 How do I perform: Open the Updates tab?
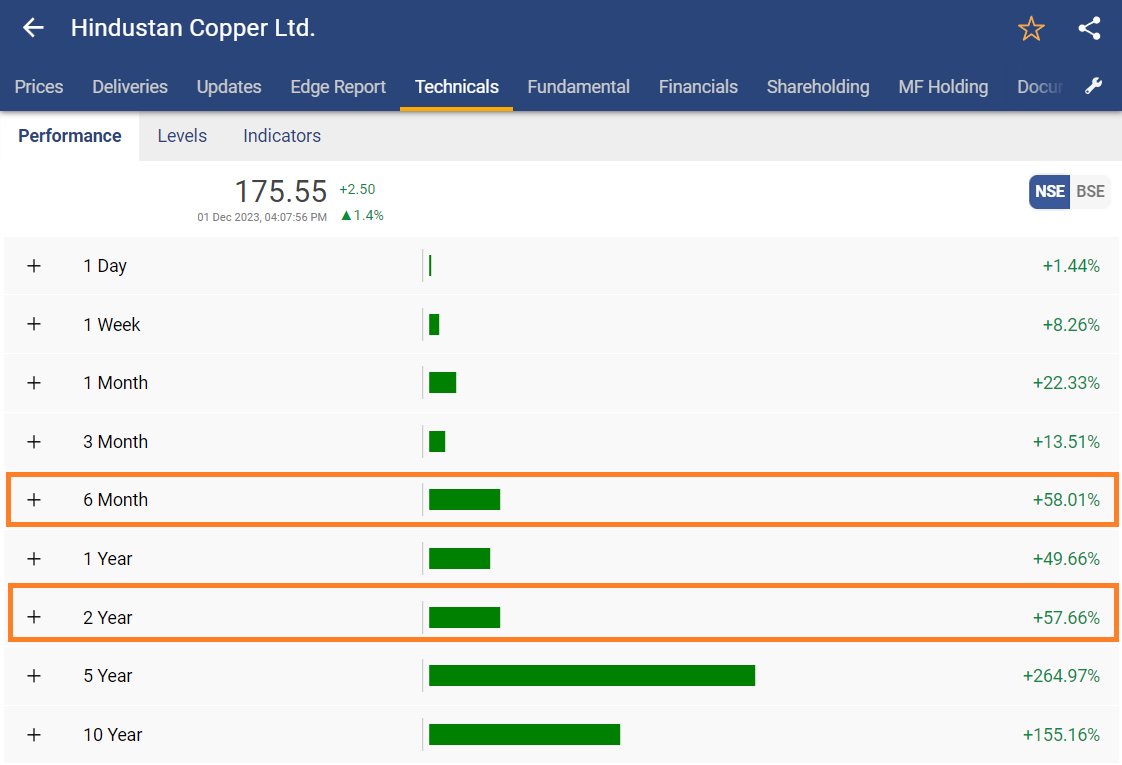pos(229,87)
